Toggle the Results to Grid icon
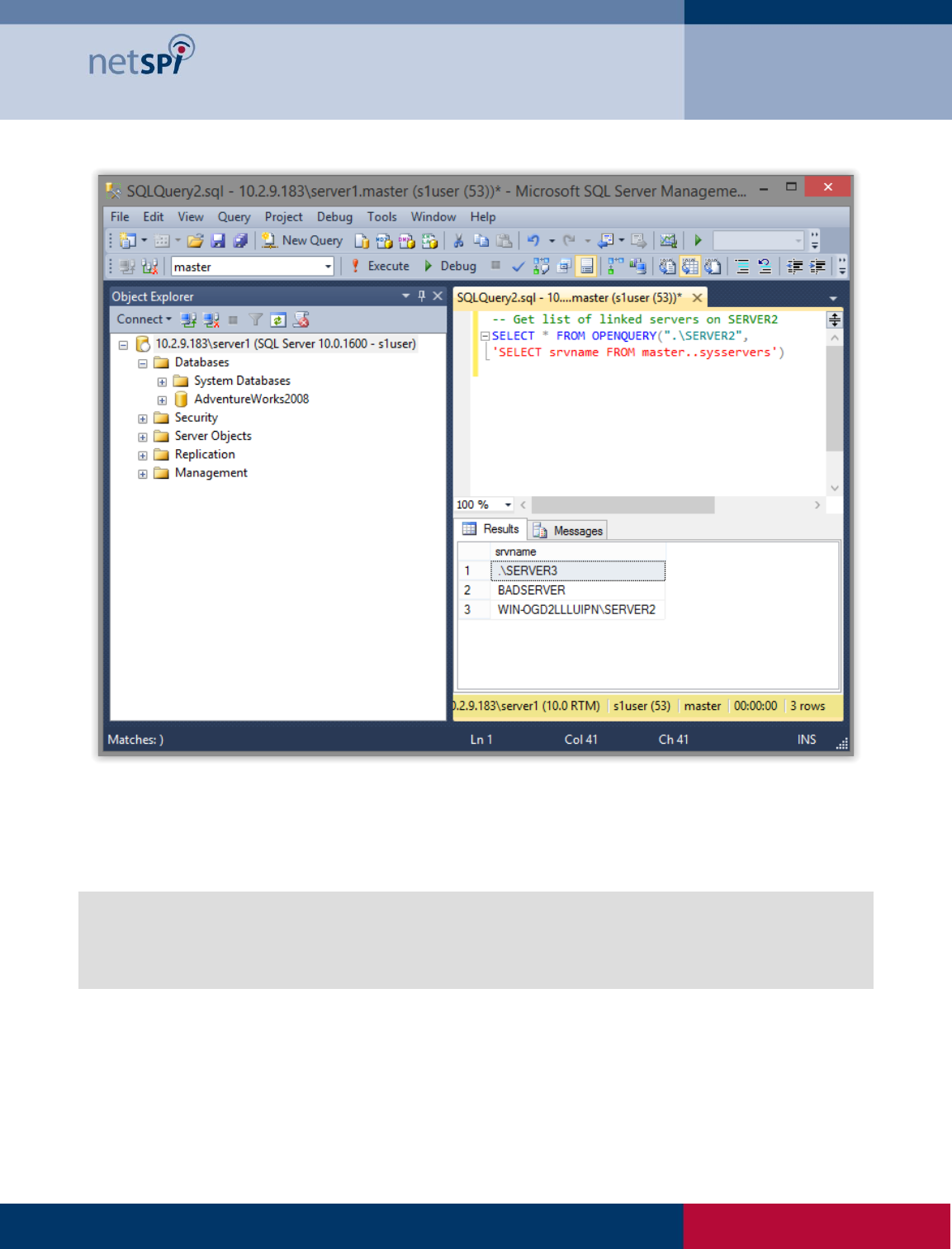 coord(690,267)
